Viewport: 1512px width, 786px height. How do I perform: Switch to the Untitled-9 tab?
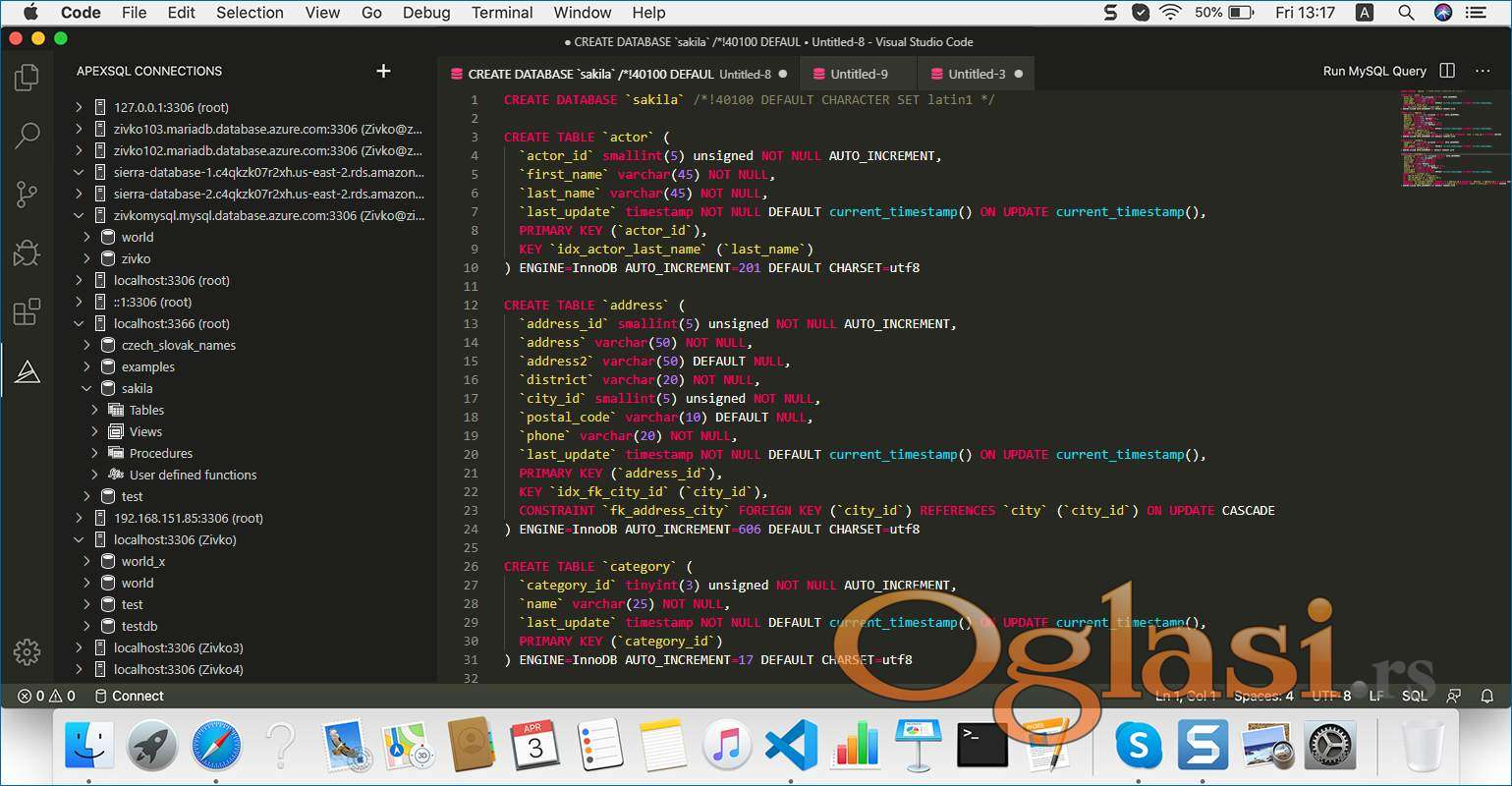pos(858,74)
